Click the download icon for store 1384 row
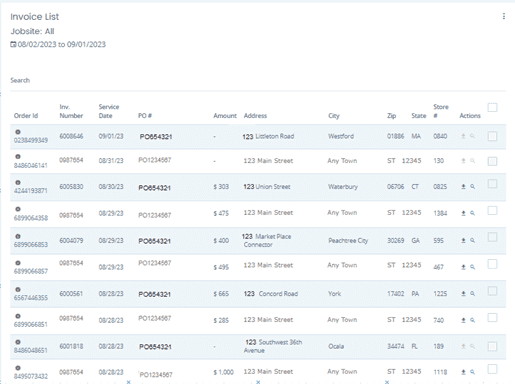Viewport: 515px width, 384px height. click(x=463, y=213)
